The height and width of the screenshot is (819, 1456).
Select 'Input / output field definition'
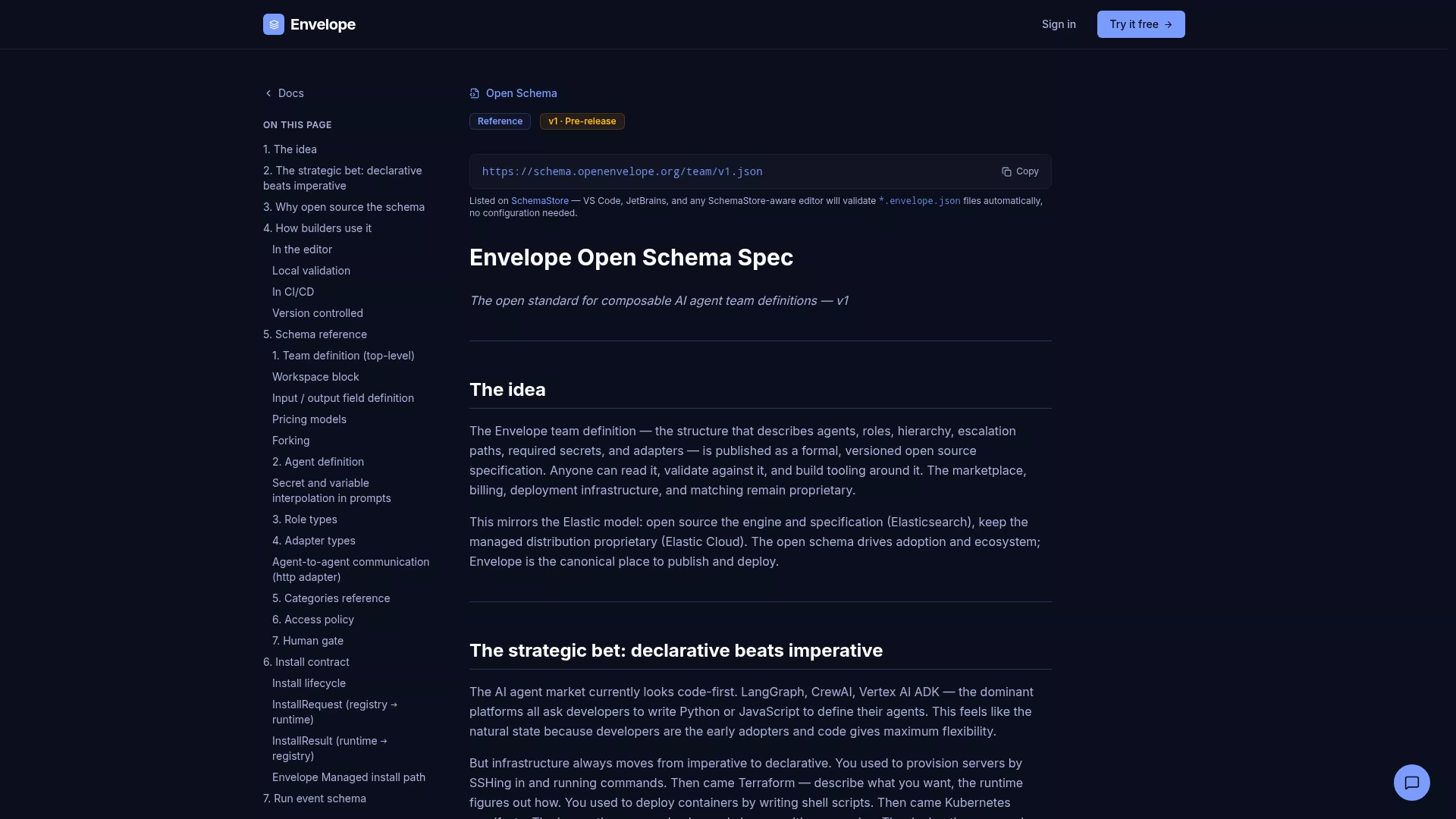[344, 398]
